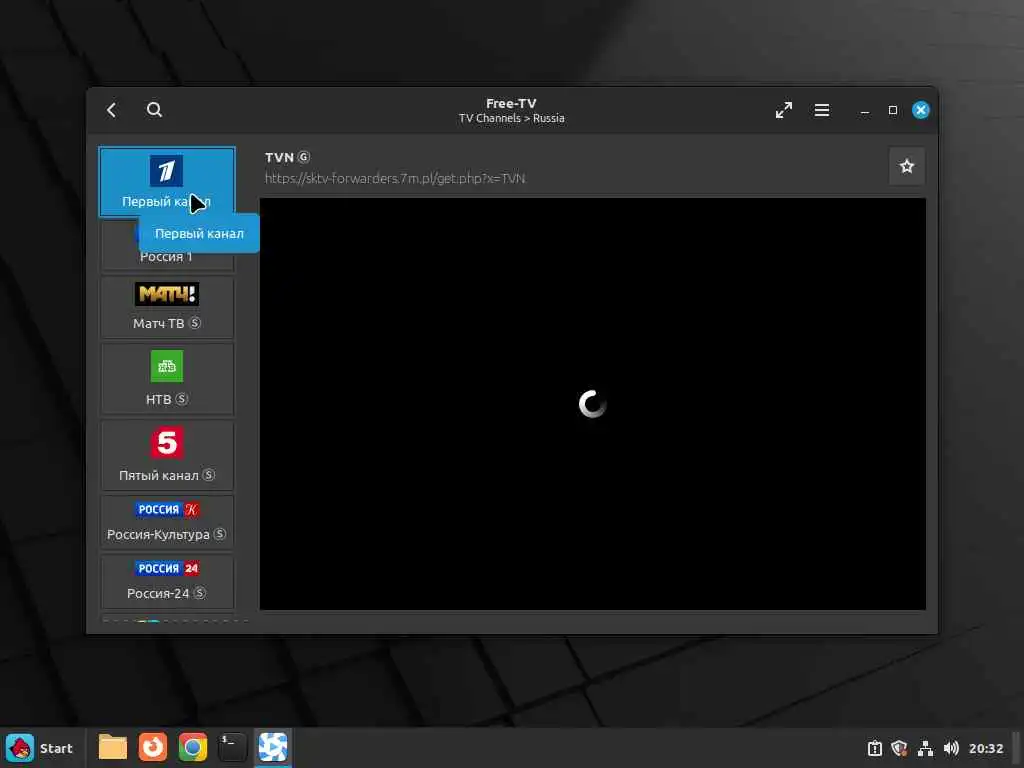1024x768 pixels.
Task: Open the Start menu
Action: point(39,748)
